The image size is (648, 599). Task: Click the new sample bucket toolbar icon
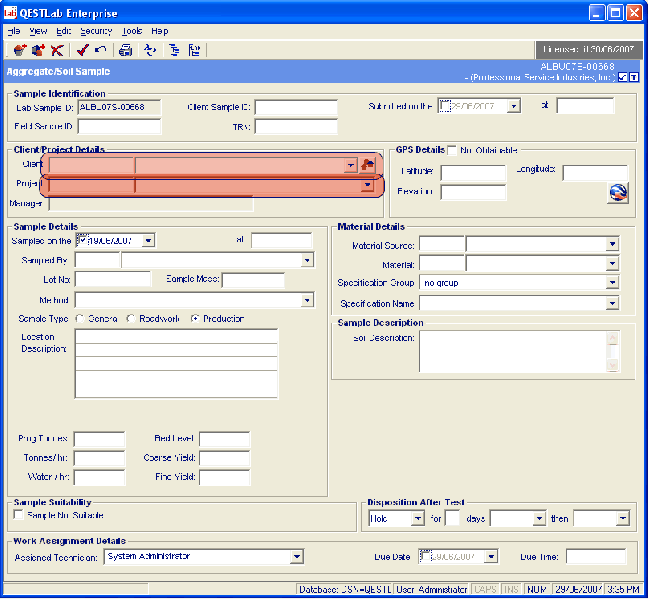[x=19, y=50]
